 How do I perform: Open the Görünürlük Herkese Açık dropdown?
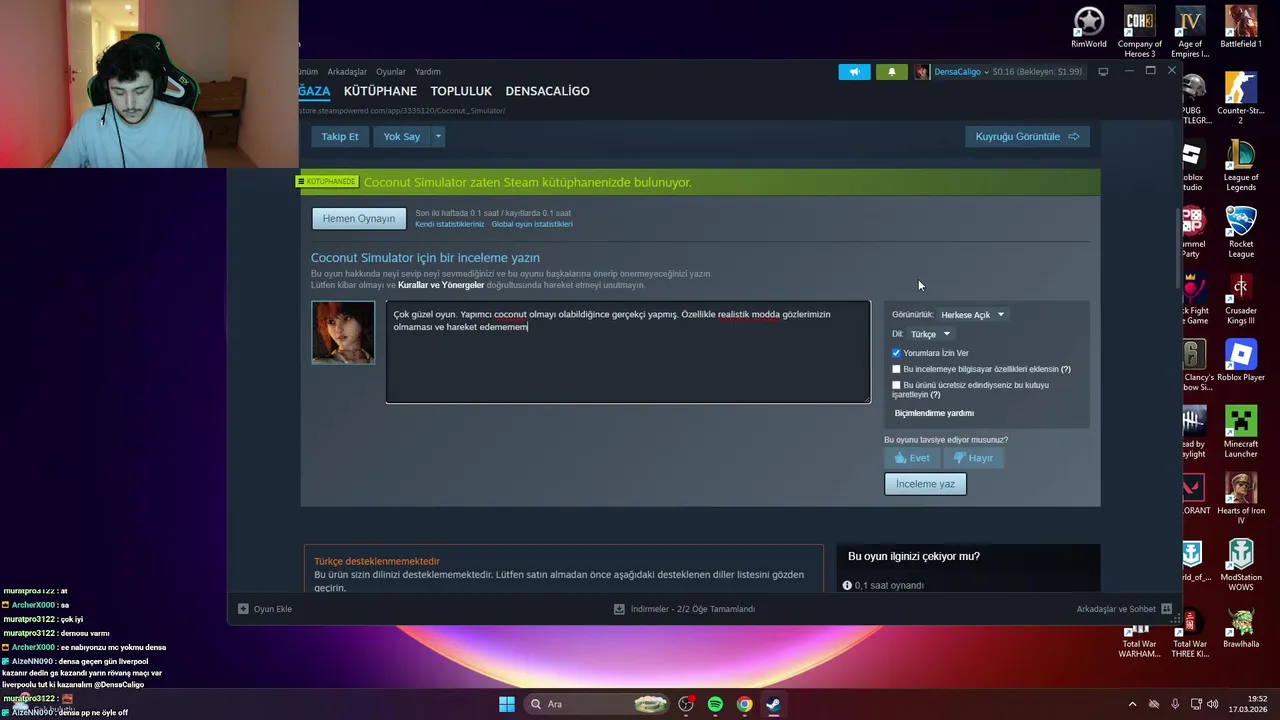[x=972, y=315]
